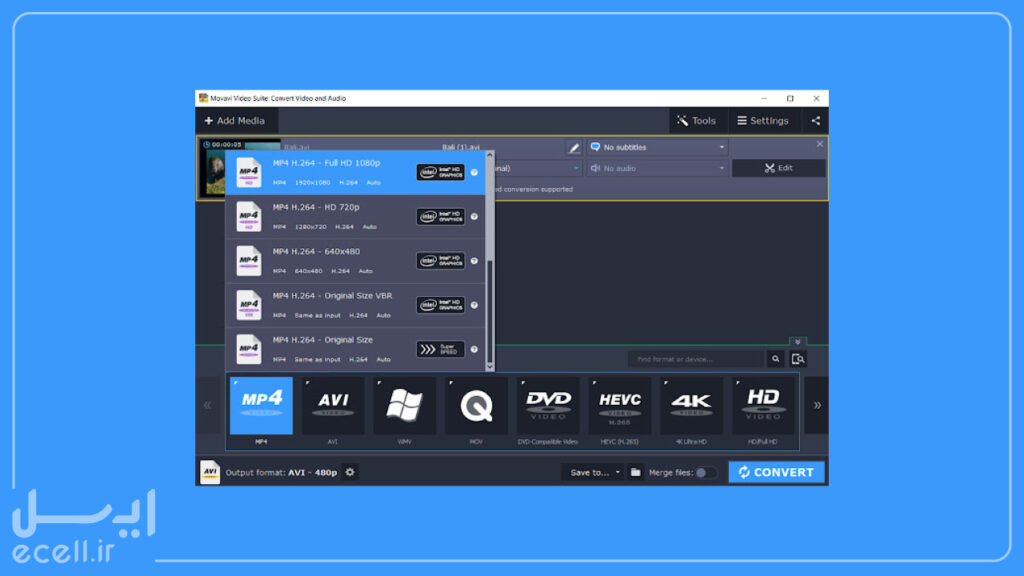
Task: Click help icon for Original Size preset
Action: tap(475, 349)
